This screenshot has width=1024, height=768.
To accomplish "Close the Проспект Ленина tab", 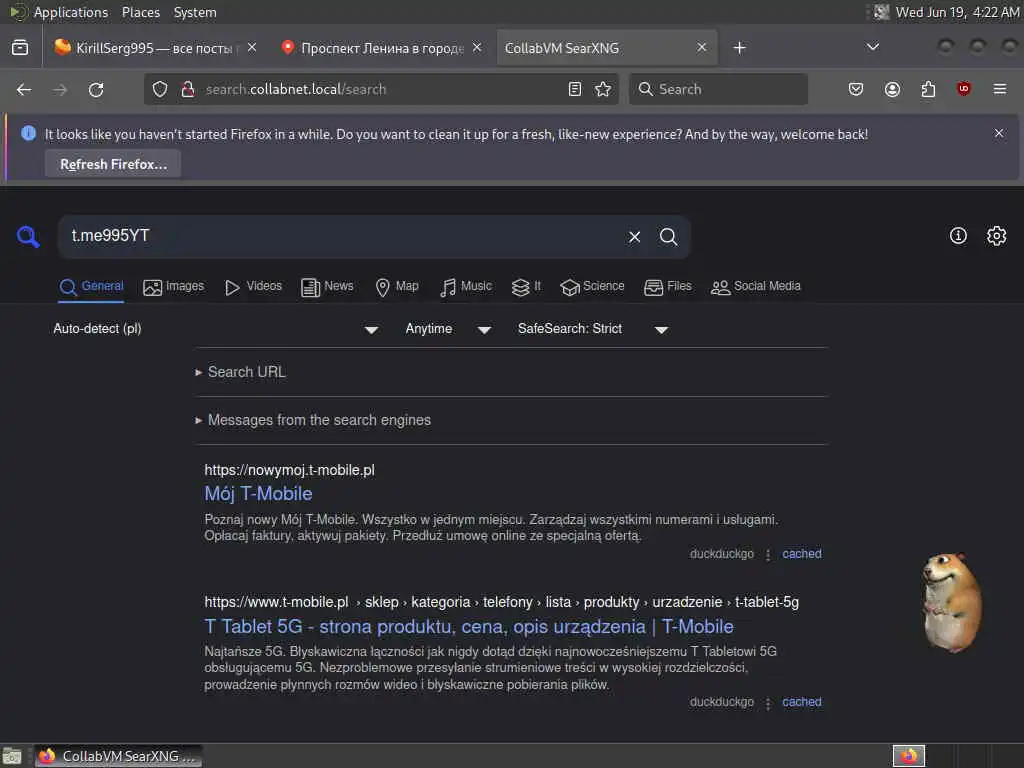I will click(x=477, y=48).
